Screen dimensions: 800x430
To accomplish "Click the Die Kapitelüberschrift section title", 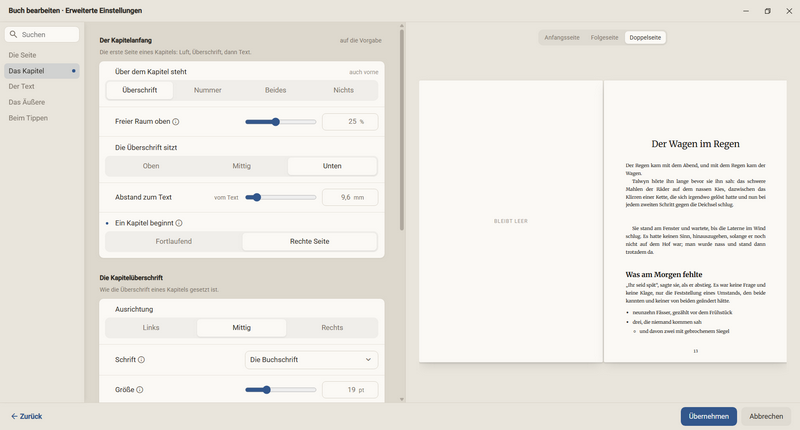I will 131,278.
